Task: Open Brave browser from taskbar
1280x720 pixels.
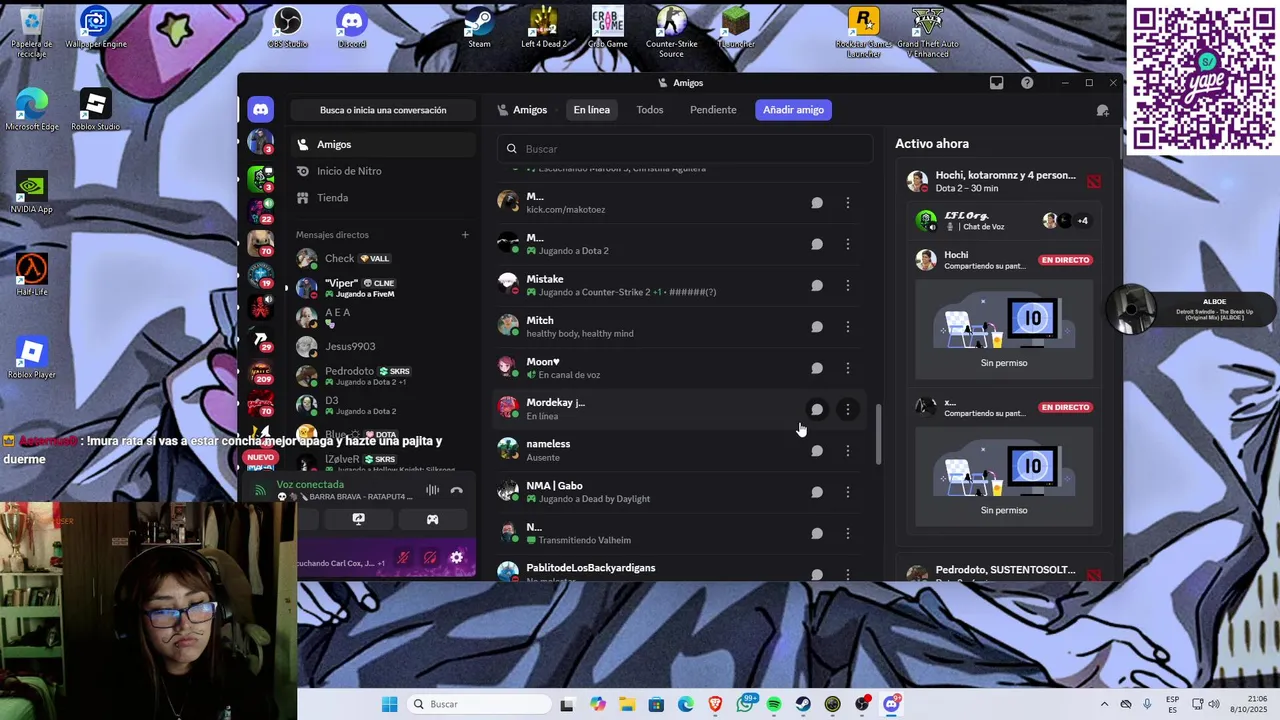Action: (715, 704)
